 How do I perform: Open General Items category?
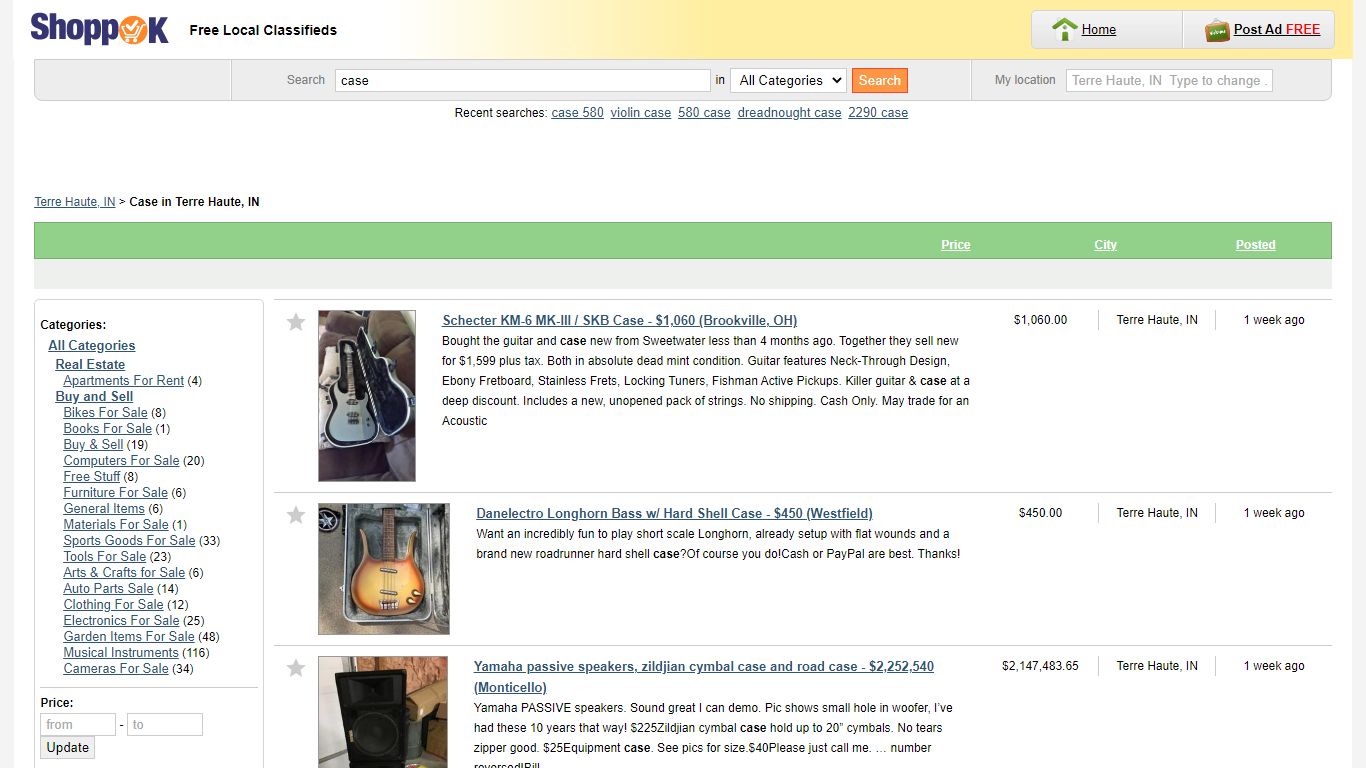click(104, 509)
